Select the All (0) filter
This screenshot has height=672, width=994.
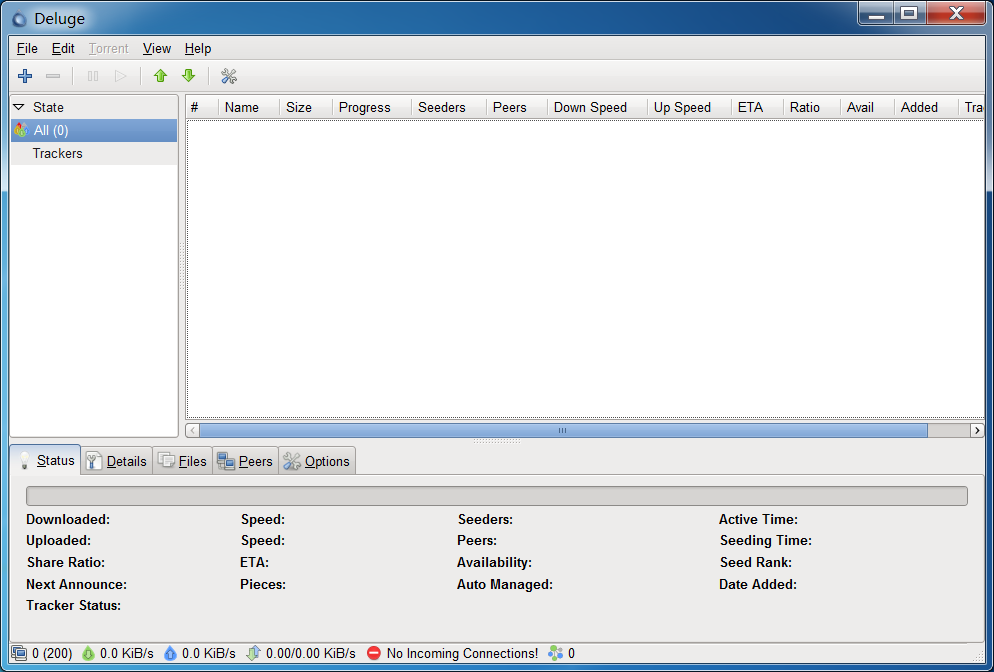click(x=50, y=130)
